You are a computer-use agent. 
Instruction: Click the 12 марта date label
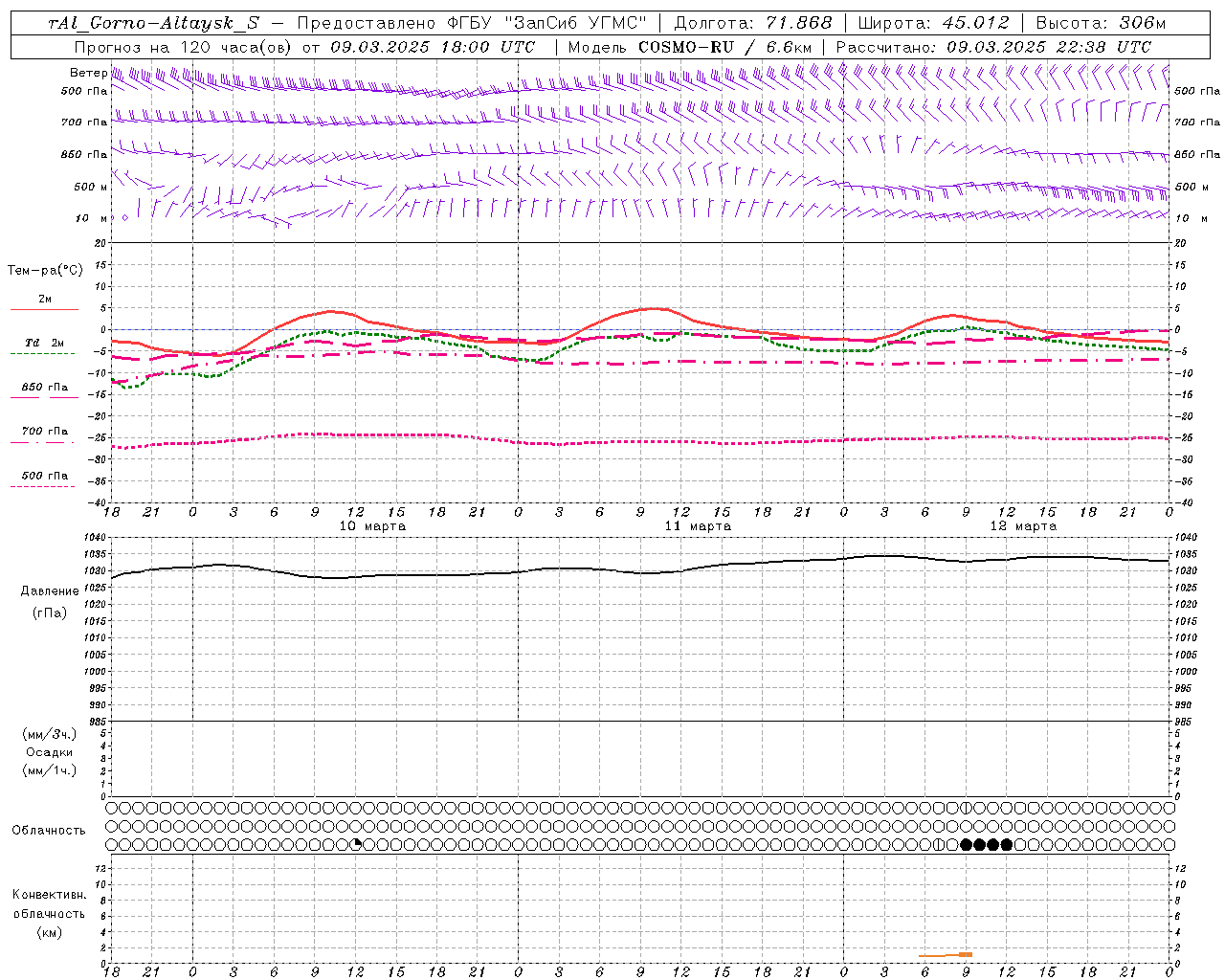click(x=1023, y=526)
